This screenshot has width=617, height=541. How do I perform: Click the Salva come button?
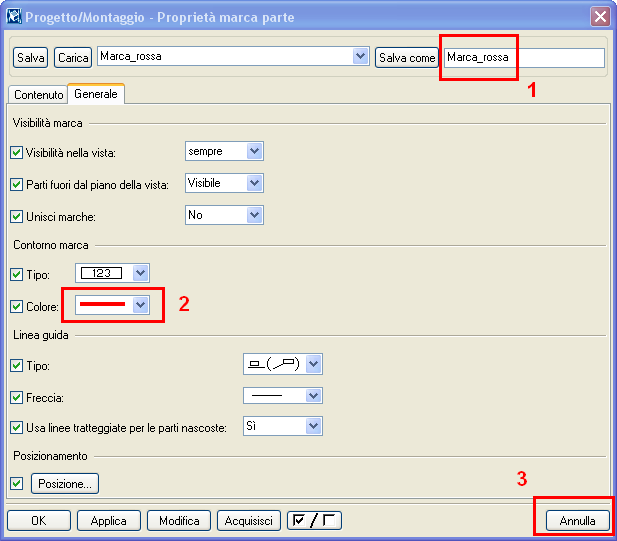click(407, 57)
